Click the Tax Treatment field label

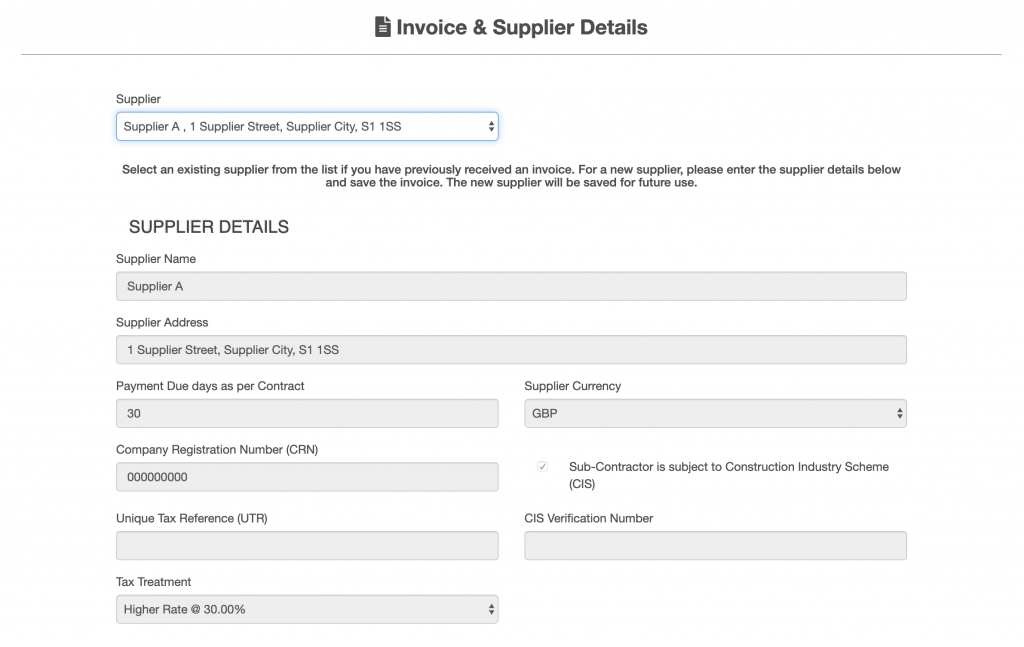pos(153,582)
